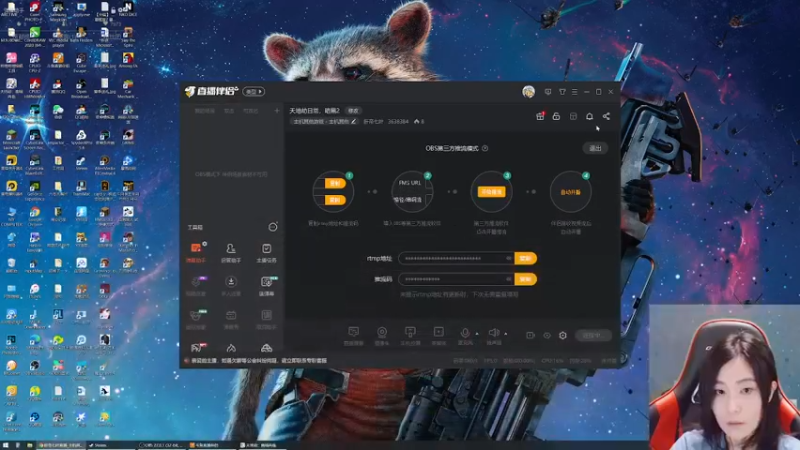Click the orange button in step 3 circle
The image size is (800, 450).
[x=491, y=192]
